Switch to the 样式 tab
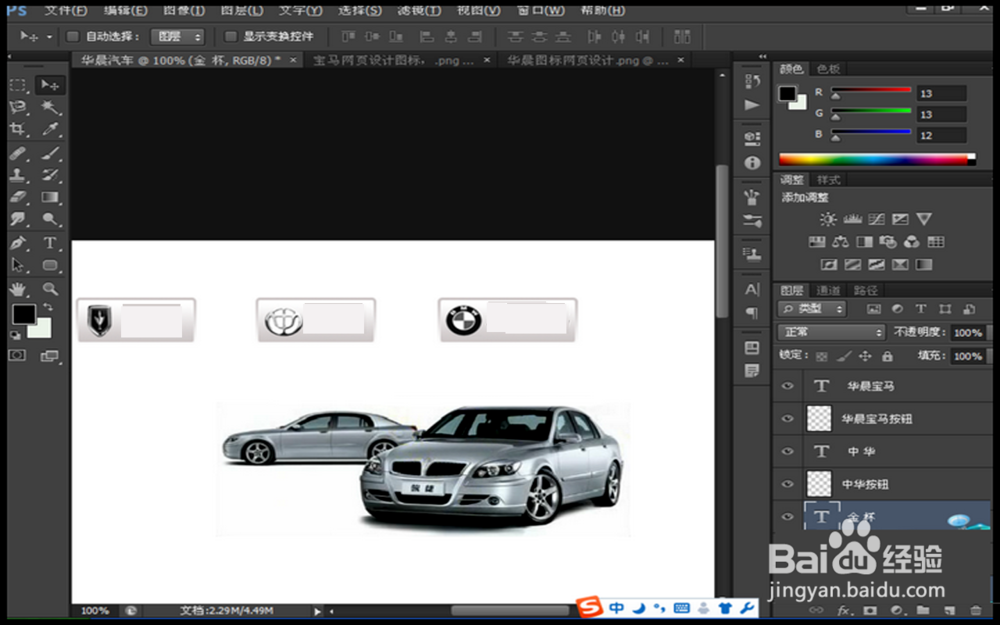This screenshot has height=625, width=1000. pyautogui.click(x=828, y=180)
